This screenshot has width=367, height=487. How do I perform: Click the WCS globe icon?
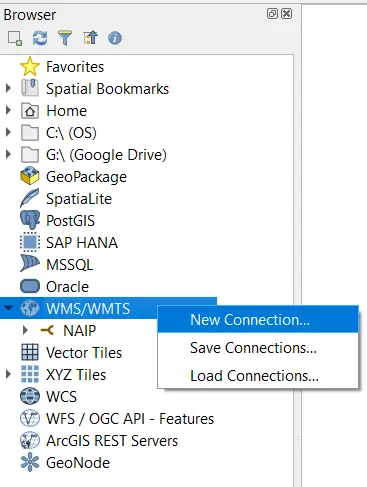tap(30, 396)
